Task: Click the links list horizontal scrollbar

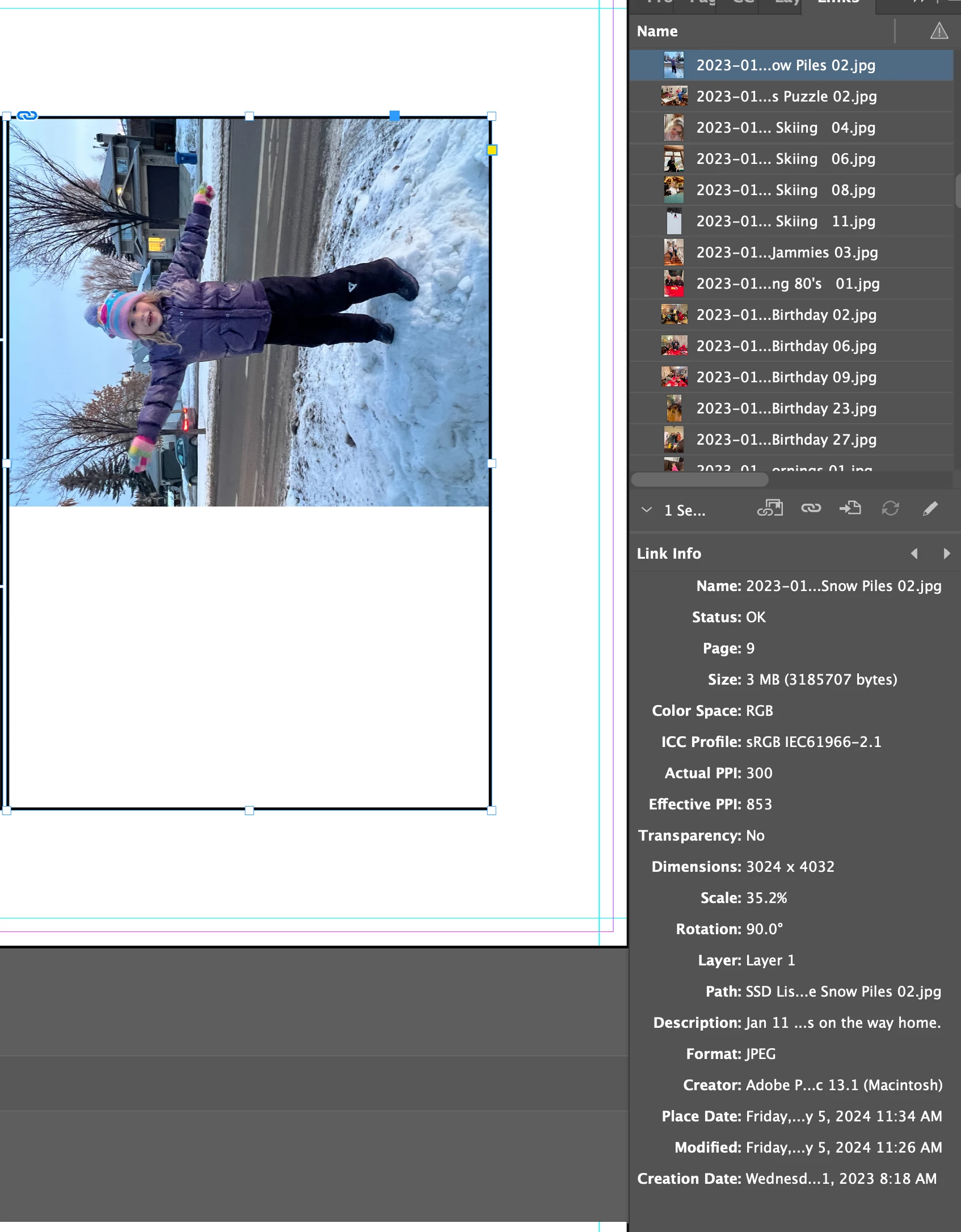Action: [699, 480]
